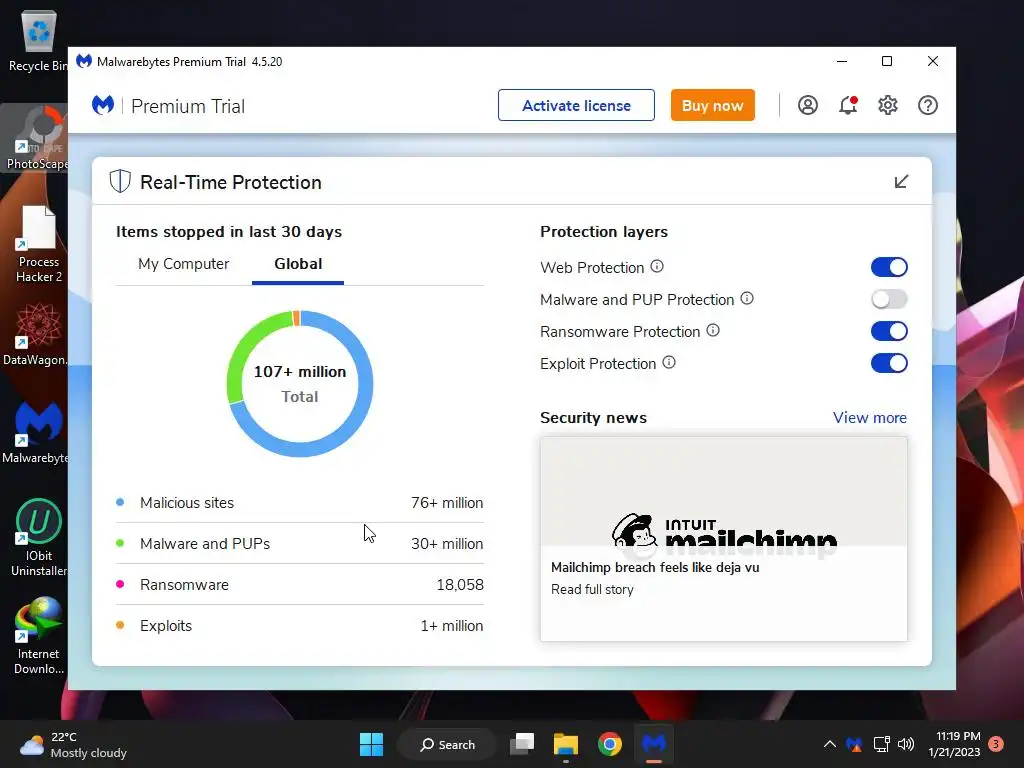Open volume speaker tray icon
Image resolution: width=1024 pixels, height=768 pixels.
click(x=906, y=744)
